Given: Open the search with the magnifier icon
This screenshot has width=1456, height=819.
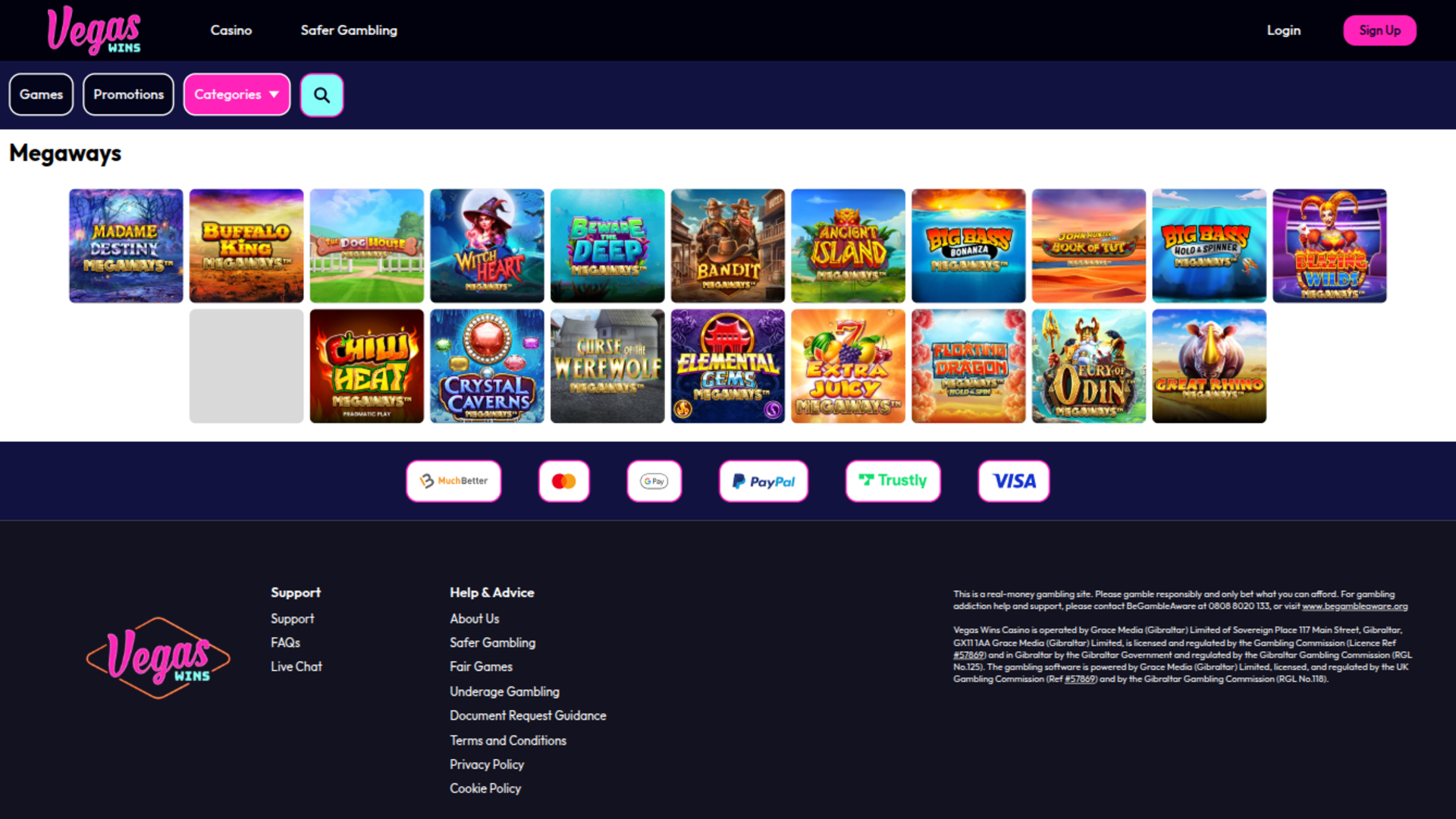Looking at the screenshot, I should click(322, 95).
